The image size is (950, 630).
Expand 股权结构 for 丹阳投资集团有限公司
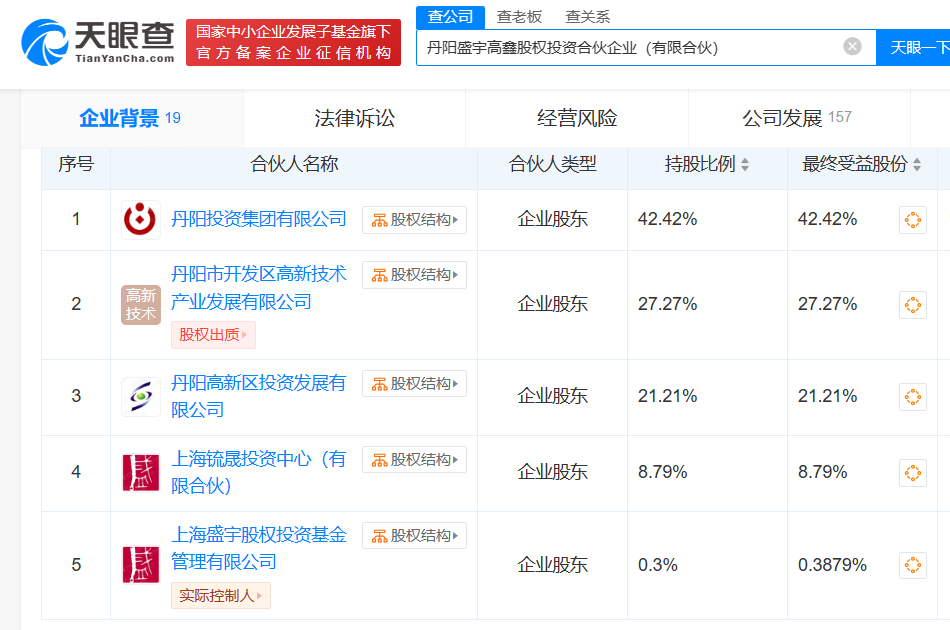(x=414, y=219)
